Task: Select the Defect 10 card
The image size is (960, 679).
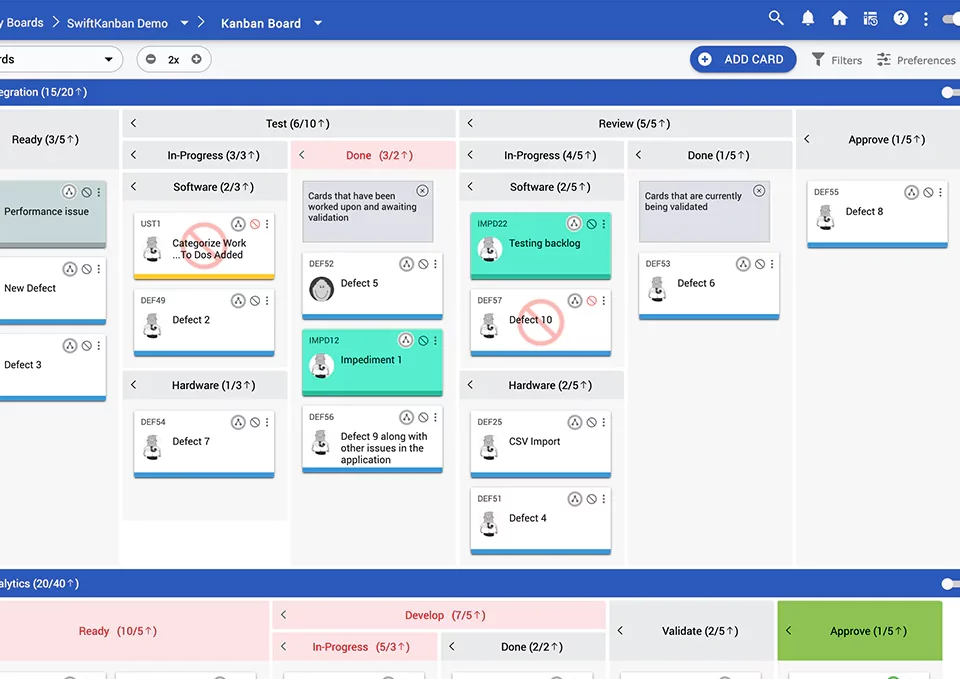Action: point(541,323)
